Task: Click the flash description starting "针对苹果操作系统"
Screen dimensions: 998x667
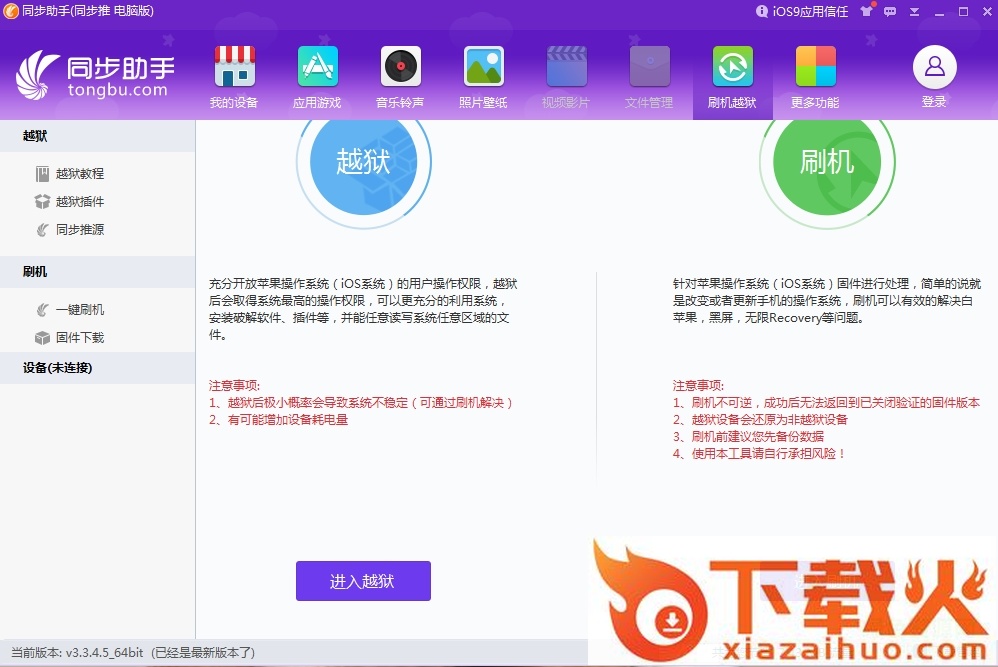Action: (827, 301)
